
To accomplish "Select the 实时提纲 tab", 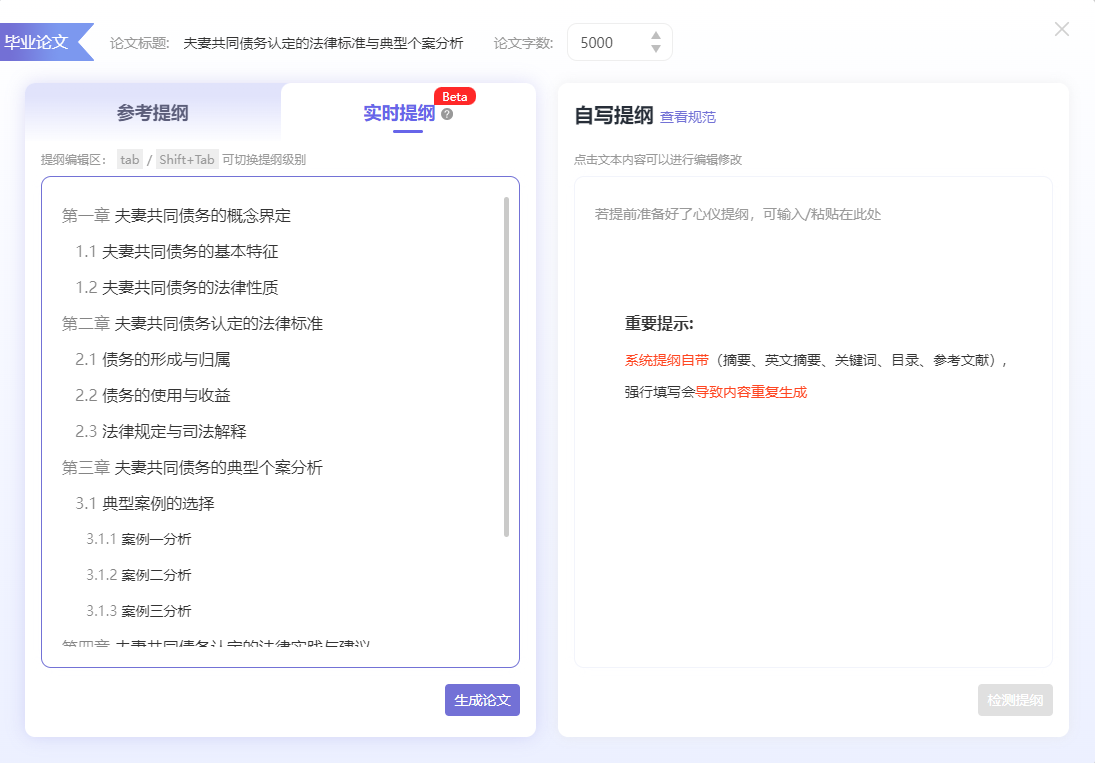I will 399,113.
